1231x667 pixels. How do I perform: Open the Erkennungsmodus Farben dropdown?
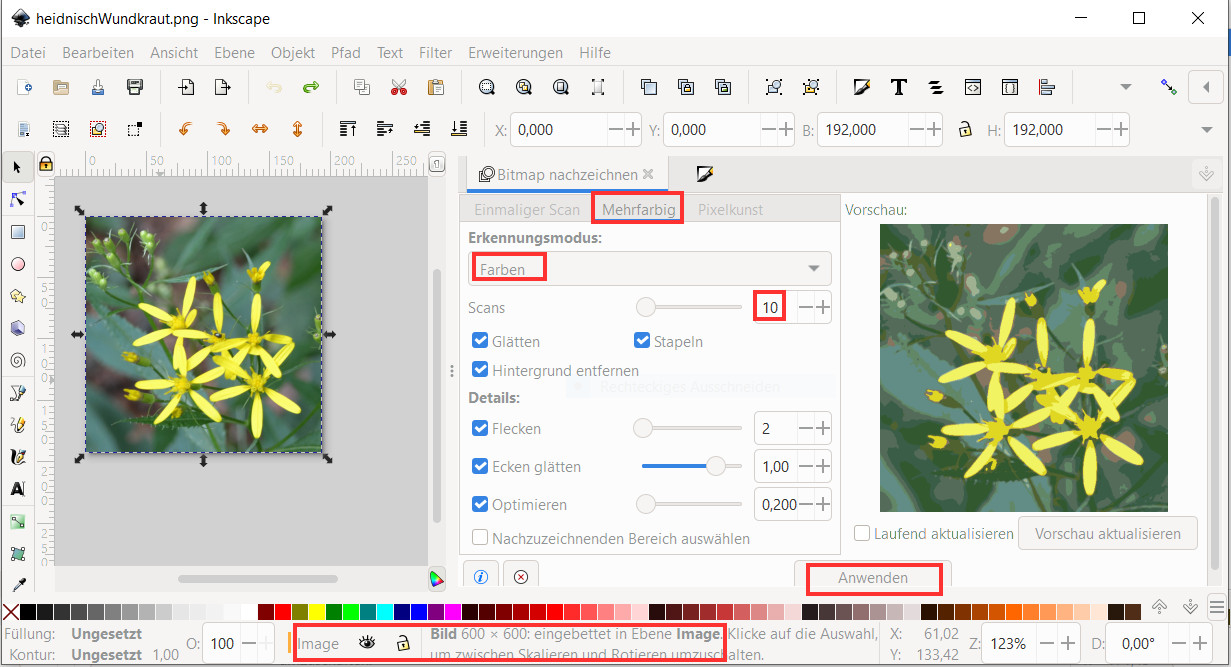650,268
